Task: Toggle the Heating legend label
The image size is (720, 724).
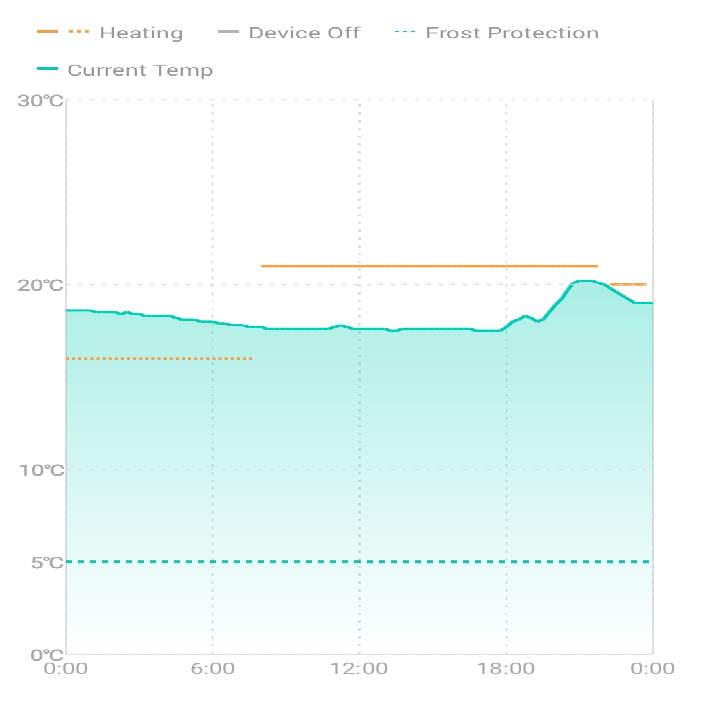Action: click(141, 33)
